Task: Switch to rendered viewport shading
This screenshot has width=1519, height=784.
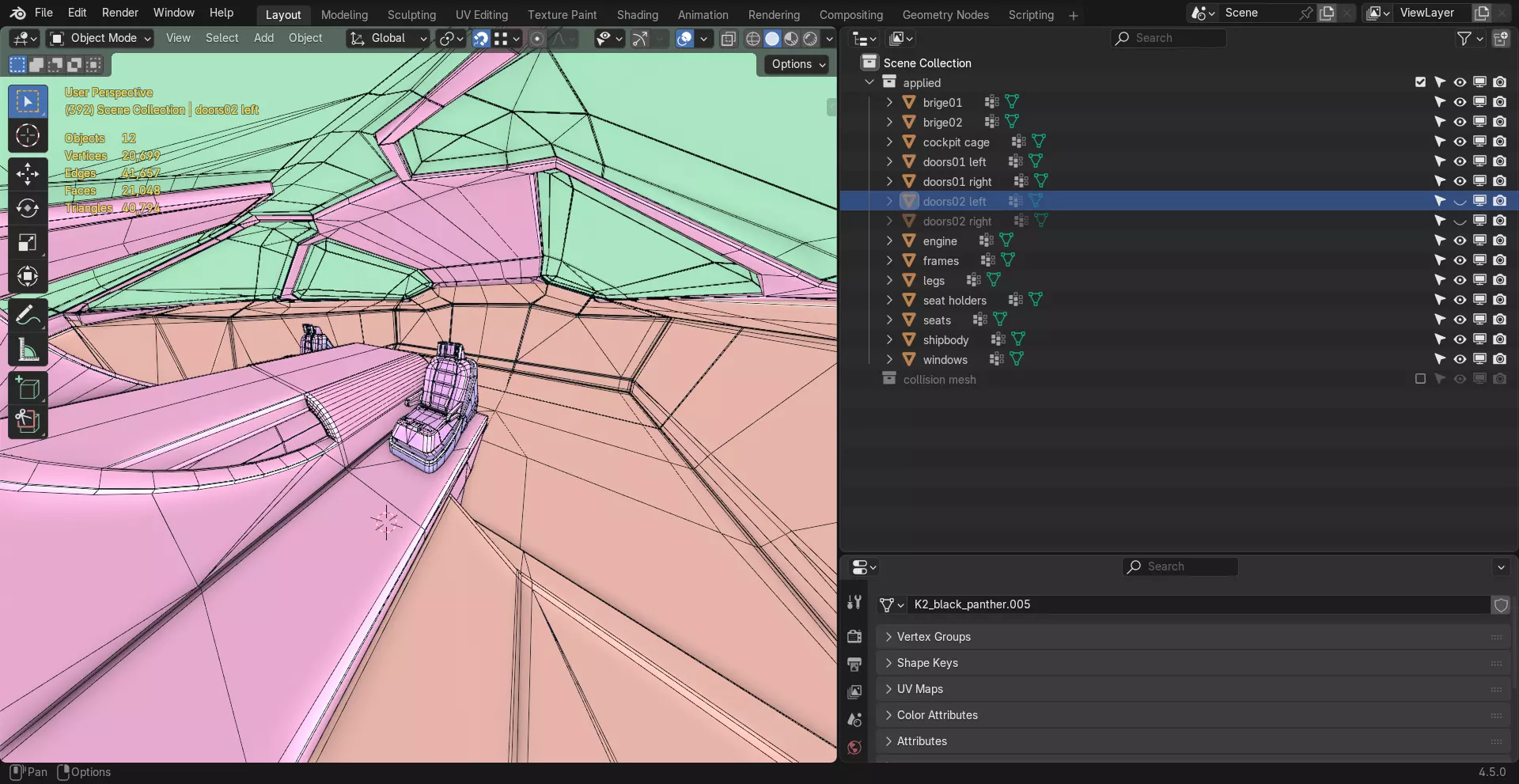Action: coord(810,38)
